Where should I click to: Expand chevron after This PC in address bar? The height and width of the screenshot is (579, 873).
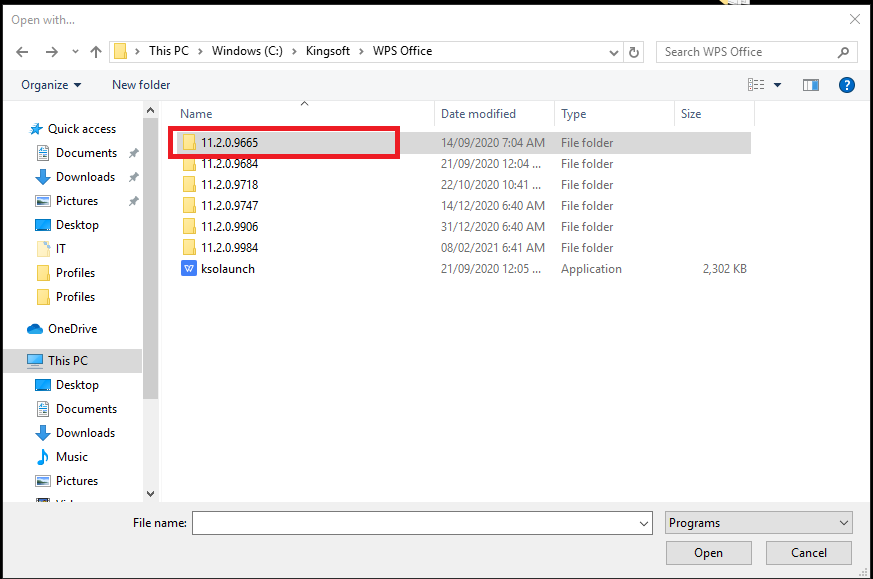pyautogui.click(x=200, y=51)
